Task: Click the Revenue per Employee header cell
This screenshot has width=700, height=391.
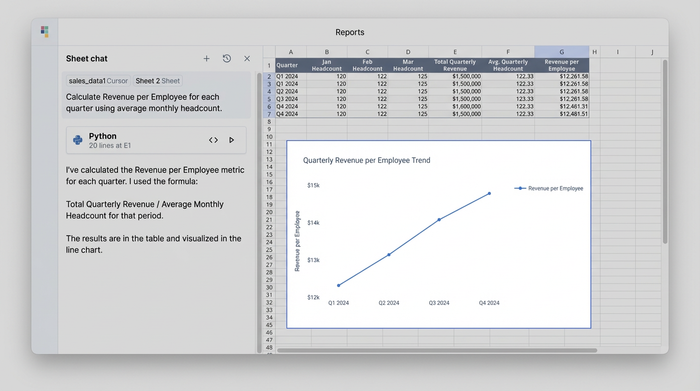Action: (x=562, y=65)
